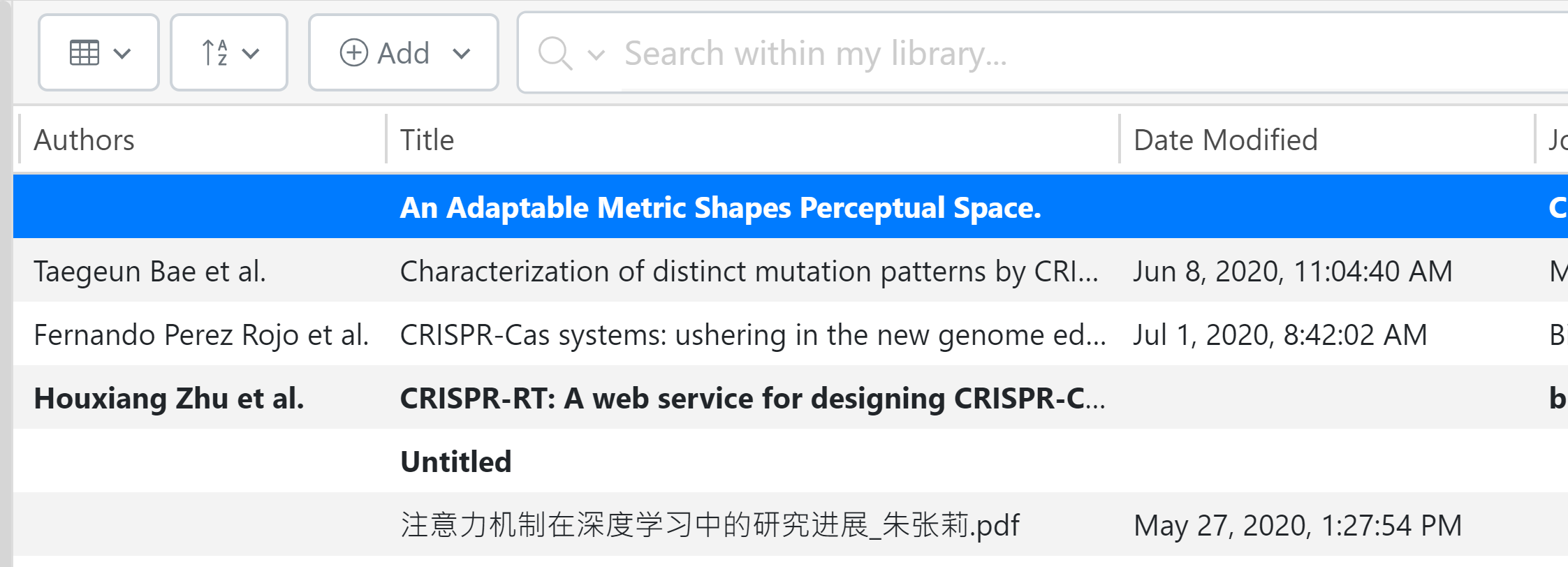Expand the Add button dropdown chevron
Screen dimensions: 1568x567
point(462,53)
